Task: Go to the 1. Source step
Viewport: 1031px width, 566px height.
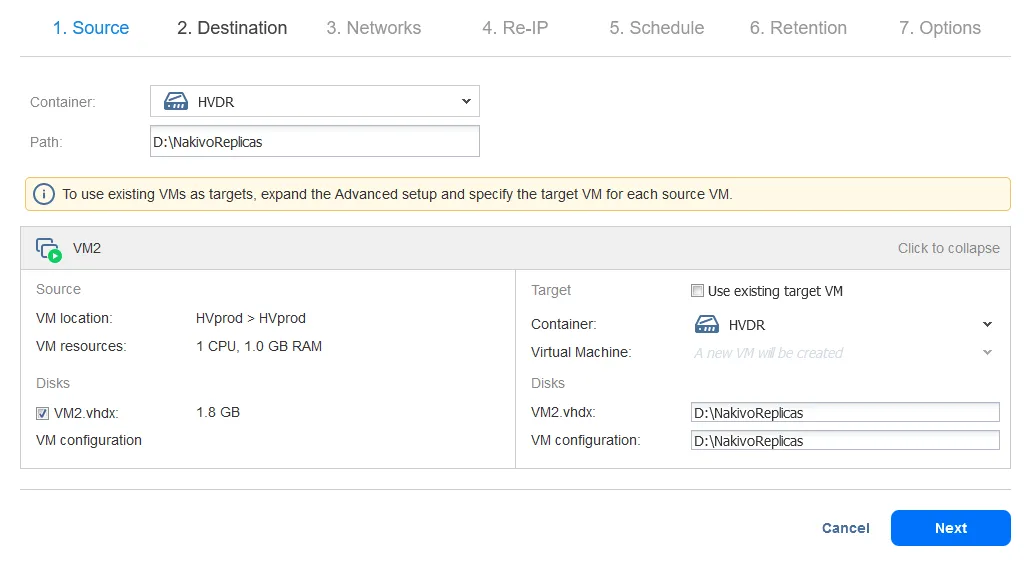Action: tap(91, 28)
